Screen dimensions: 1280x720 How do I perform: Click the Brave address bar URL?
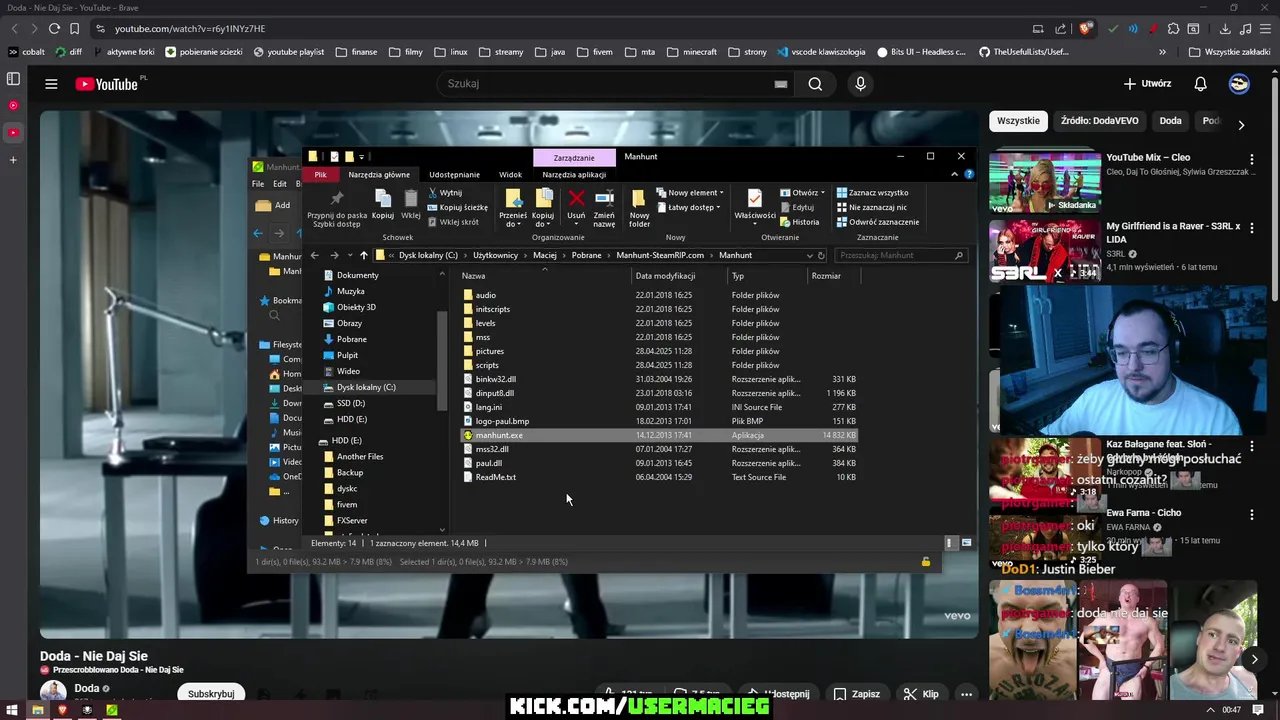click(190, 29)
